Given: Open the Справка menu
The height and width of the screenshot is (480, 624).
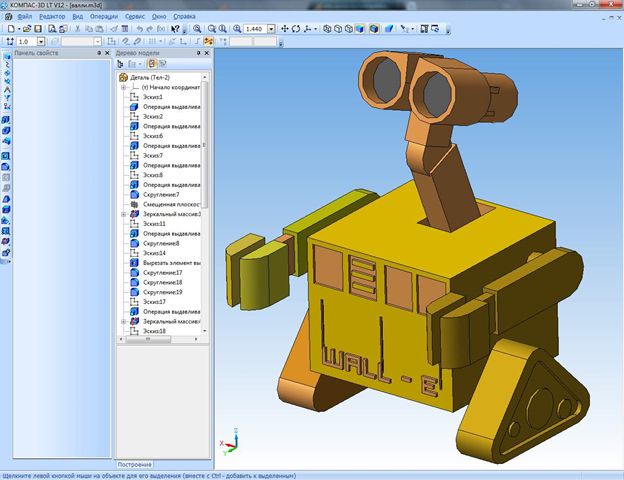Looking at the screenshot, I should point(184,17).
